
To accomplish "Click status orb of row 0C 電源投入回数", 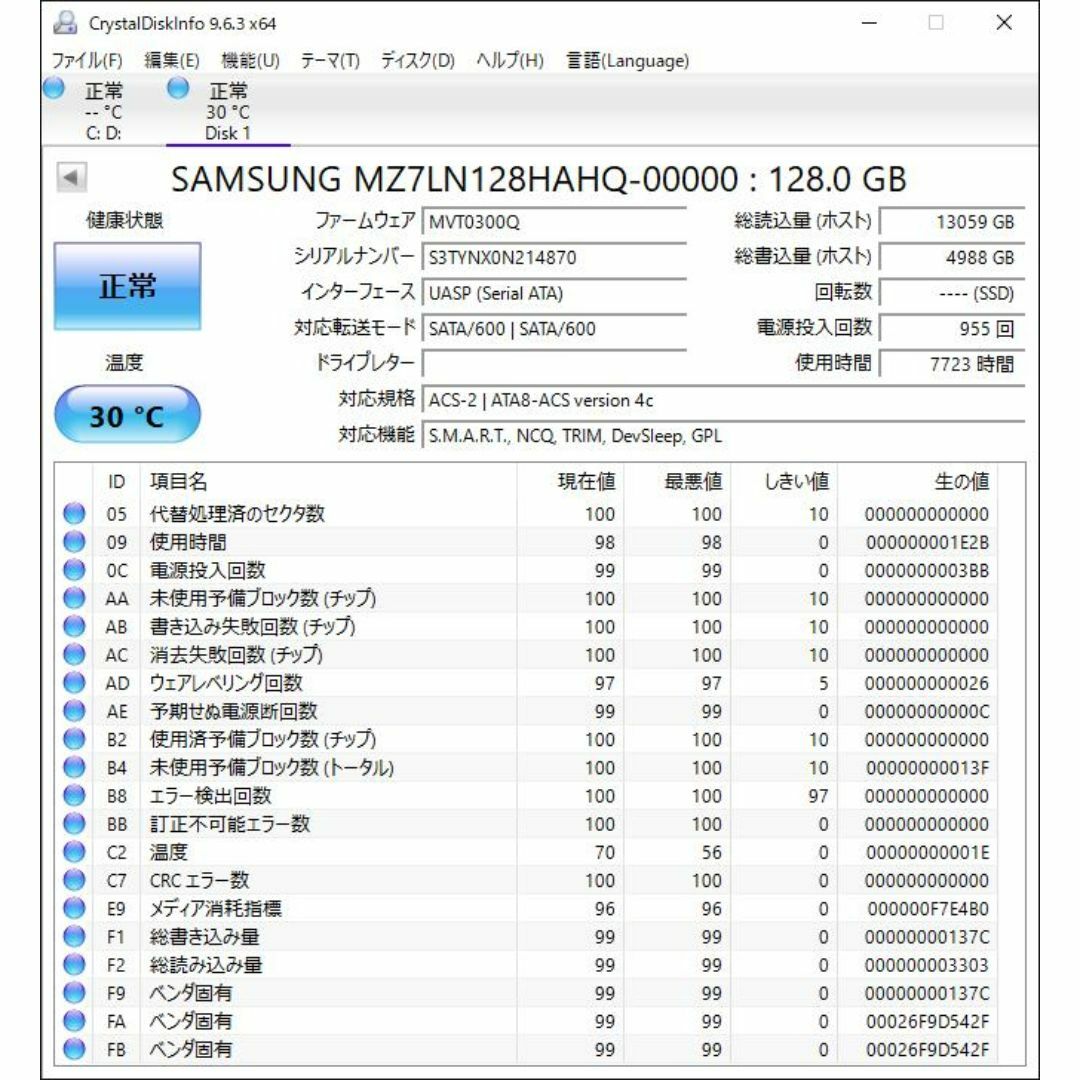I will (x=74, y=570).
